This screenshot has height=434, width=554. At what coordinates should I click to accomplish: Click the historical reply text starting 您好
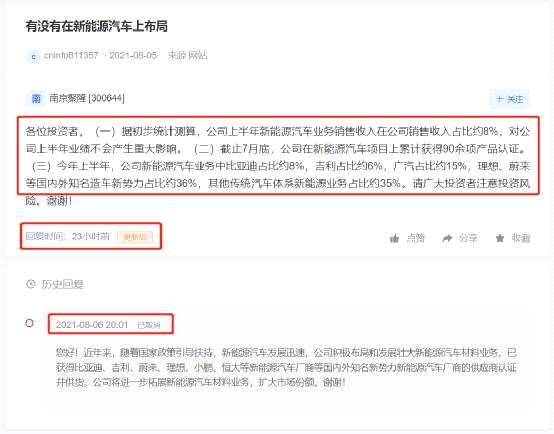point(286,367)
